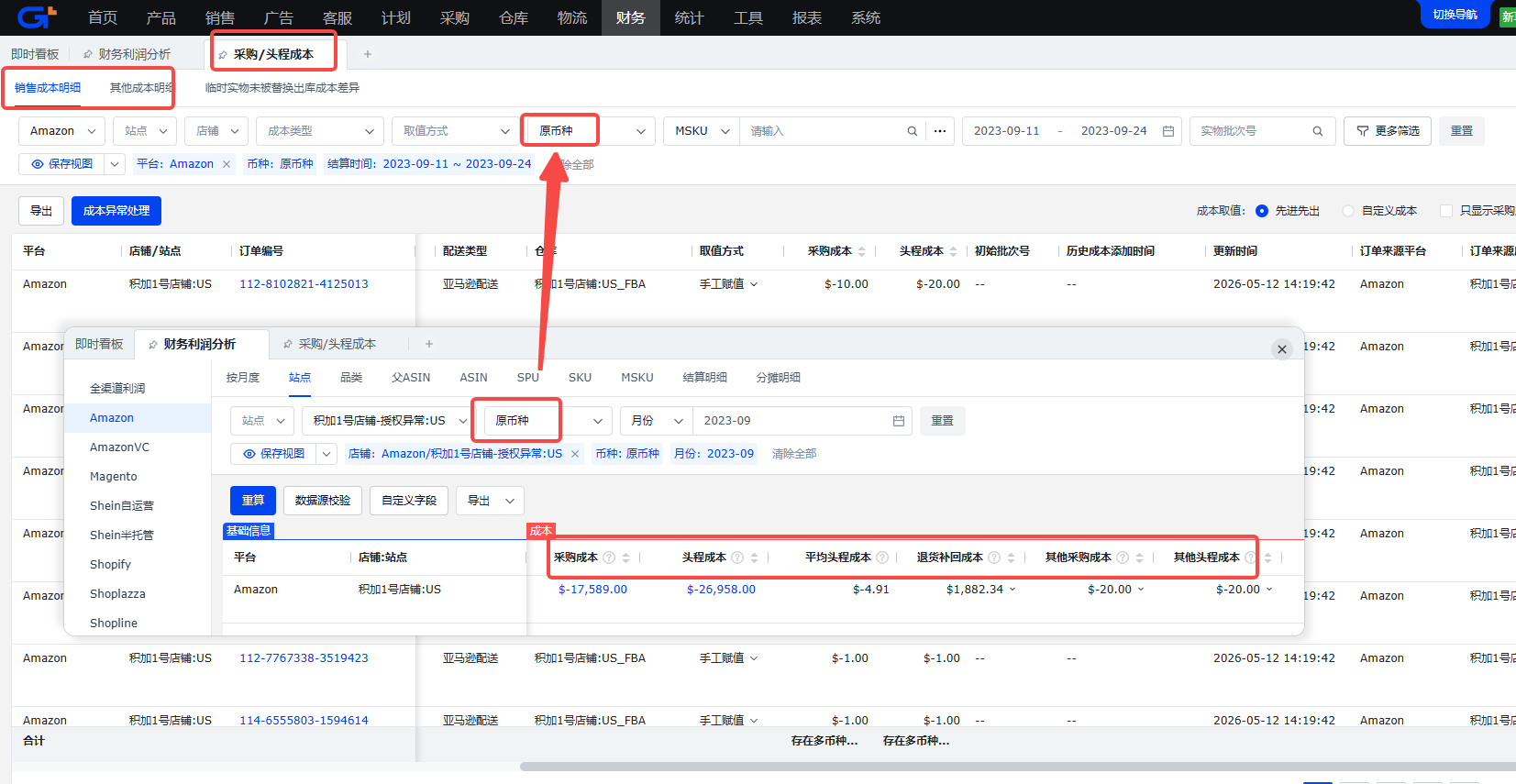Click the pin icon on 财务利润分析 tab
Image resolution: width=1516 pixels, height=784 pixels.
coord(88,55)
